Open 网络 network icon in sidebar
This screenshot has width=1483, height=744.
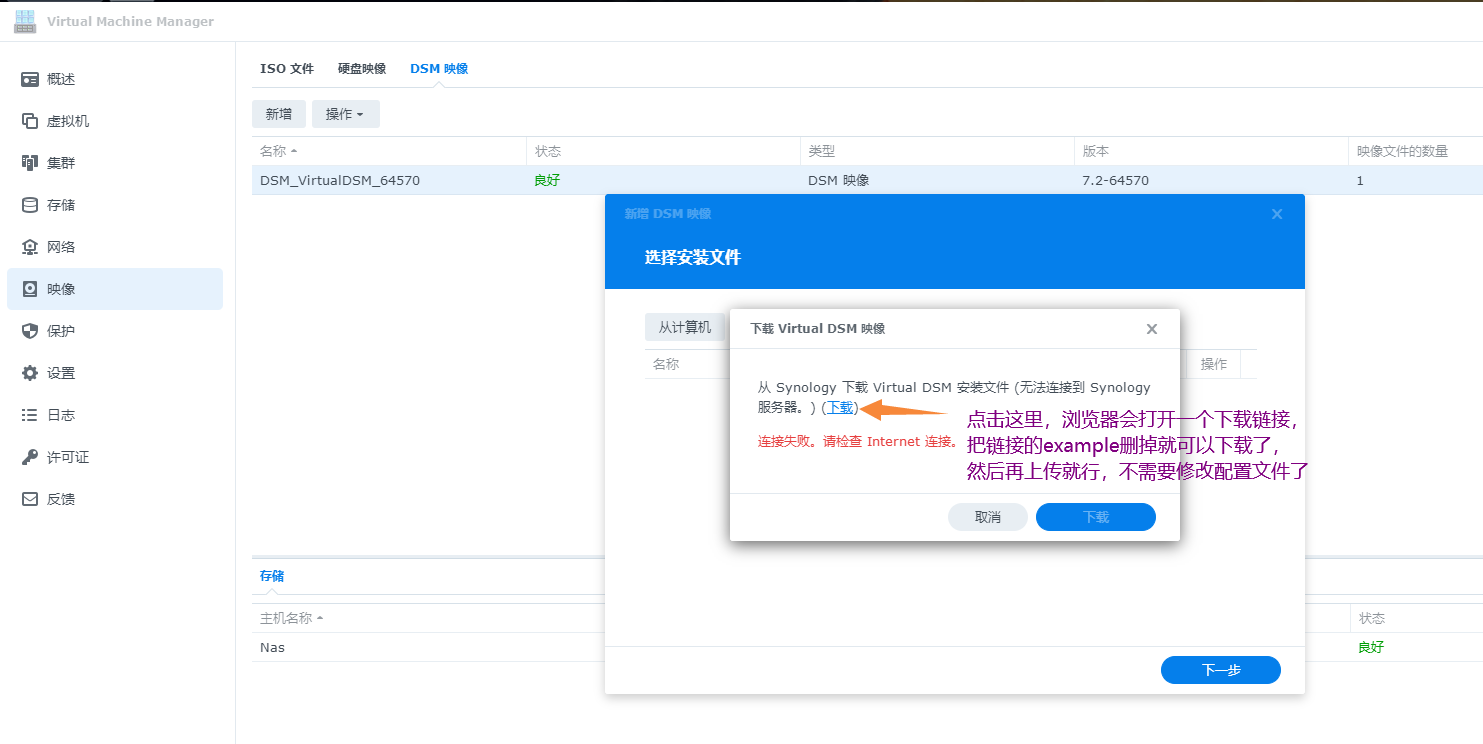(30, 247)
